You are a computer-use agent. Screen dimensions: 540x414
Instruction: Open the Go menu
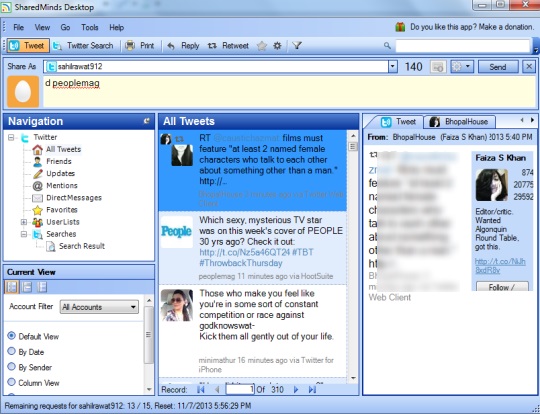click(x=65, y=27)
